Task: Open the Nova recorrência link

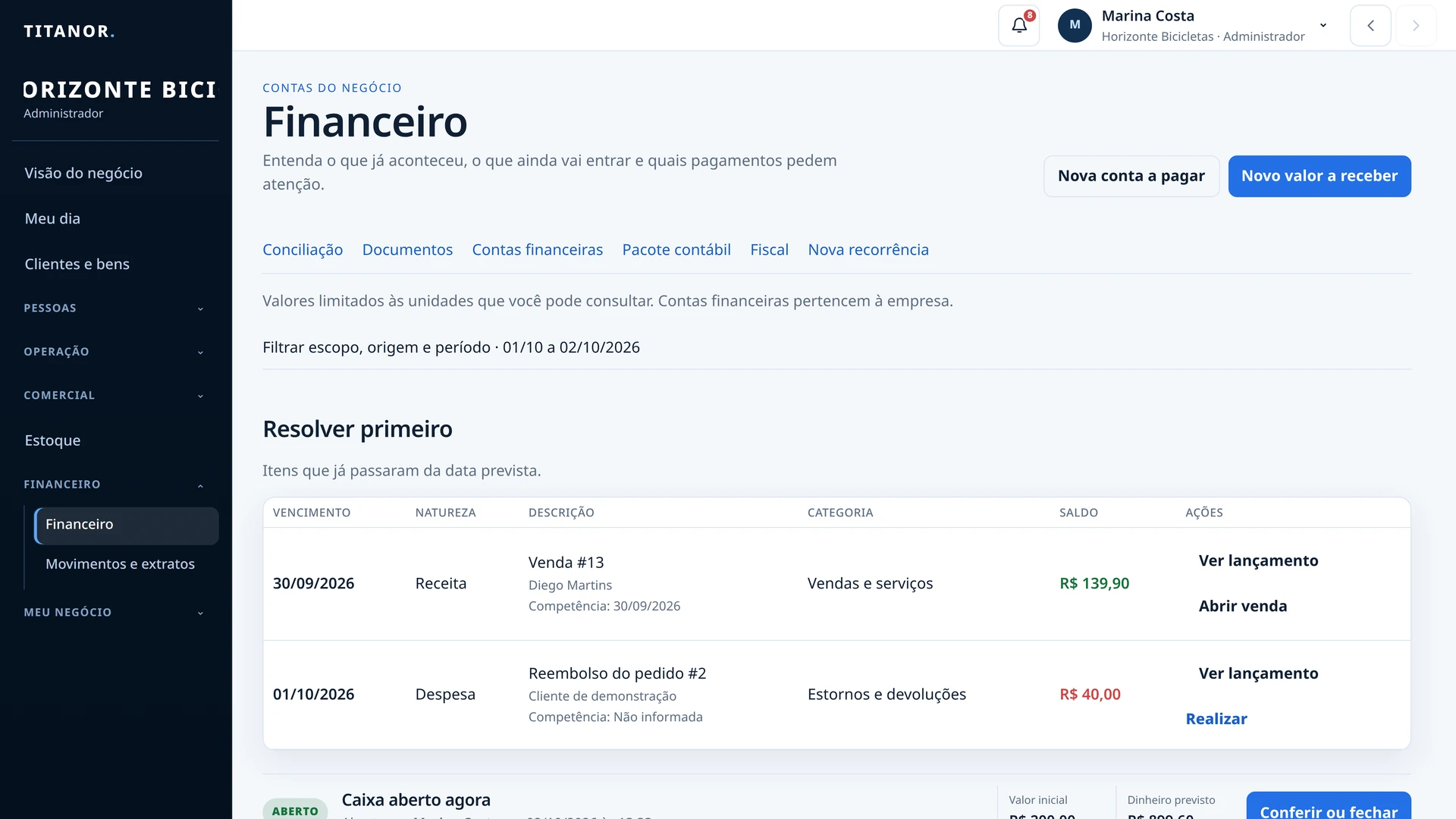Action: pyautogui.click(x=868, y=249)
